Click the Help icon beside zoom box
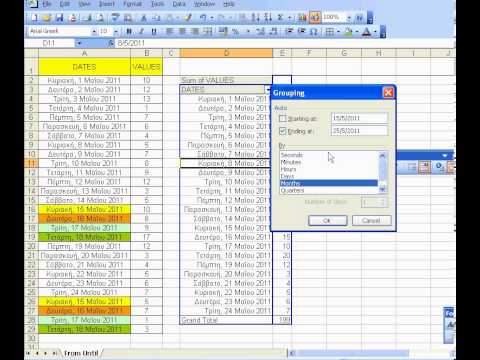 [x=359, y=18]
